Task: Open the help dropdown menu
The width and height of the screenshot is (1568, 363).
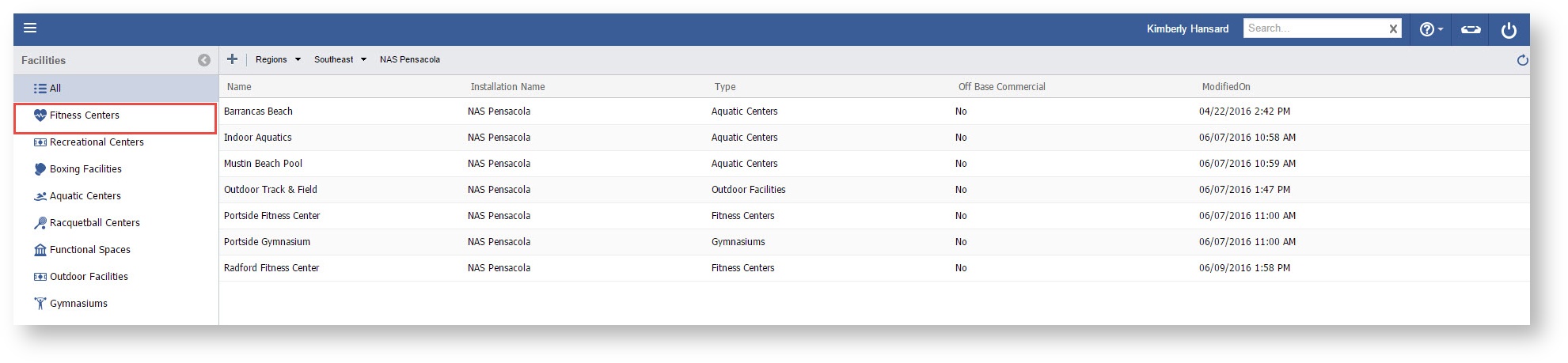Action: pos(1431,29)
